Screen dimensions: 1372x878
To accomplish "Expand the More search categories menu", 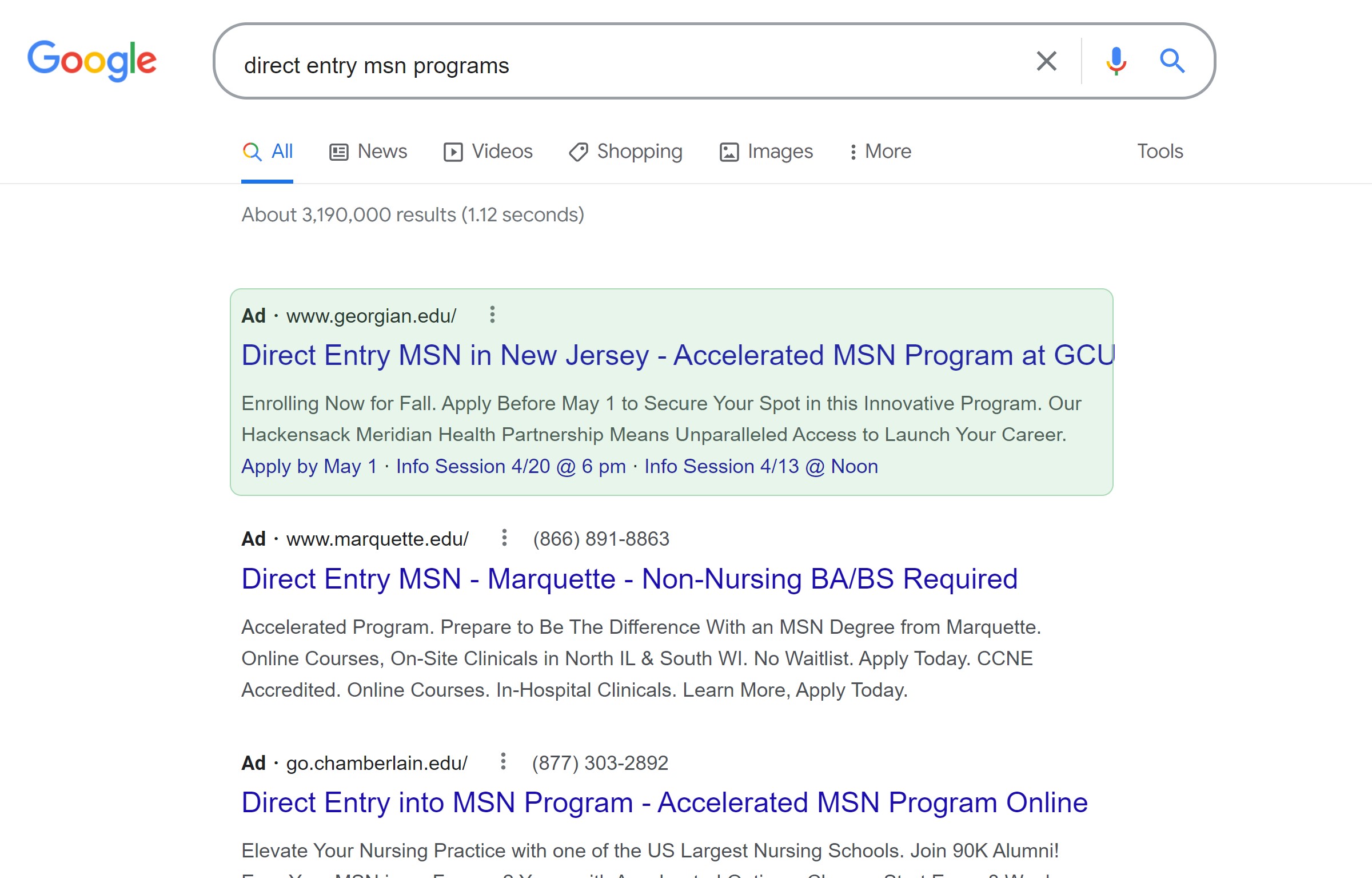I will [880, 152].
